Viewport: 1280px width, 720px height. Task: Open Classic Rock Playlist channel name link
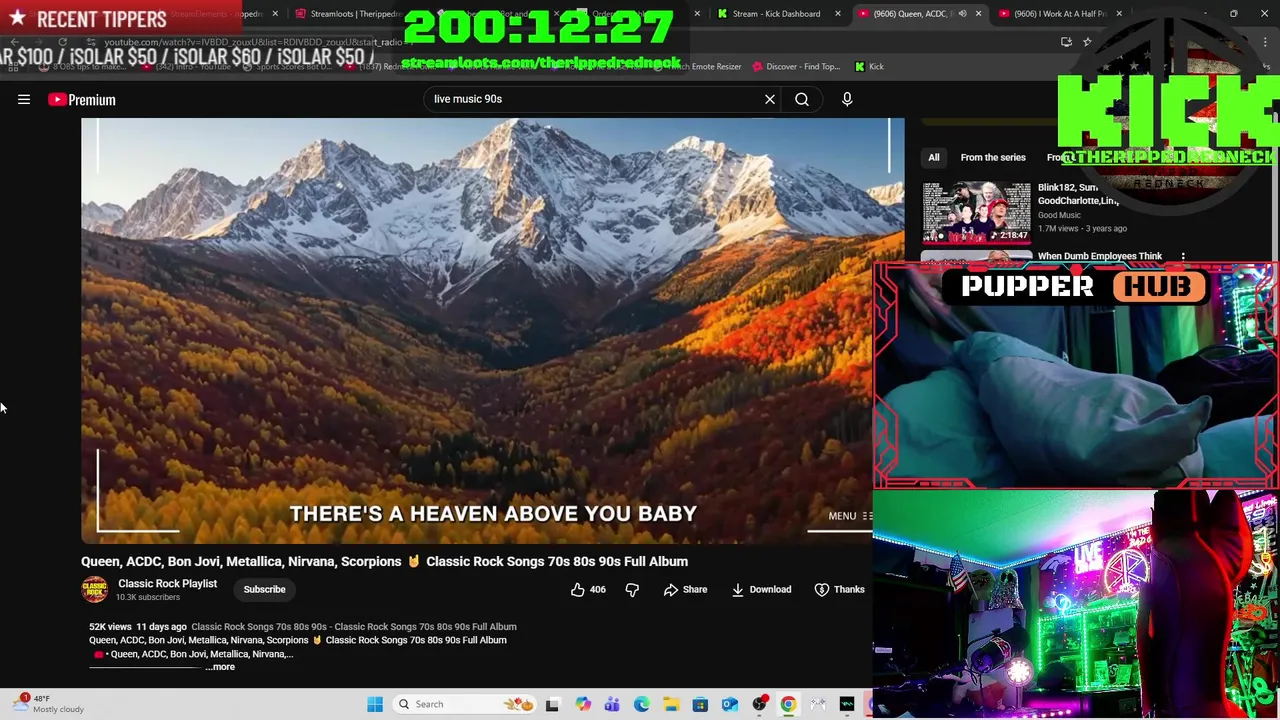pyautogui.click(x=167, y=583)
